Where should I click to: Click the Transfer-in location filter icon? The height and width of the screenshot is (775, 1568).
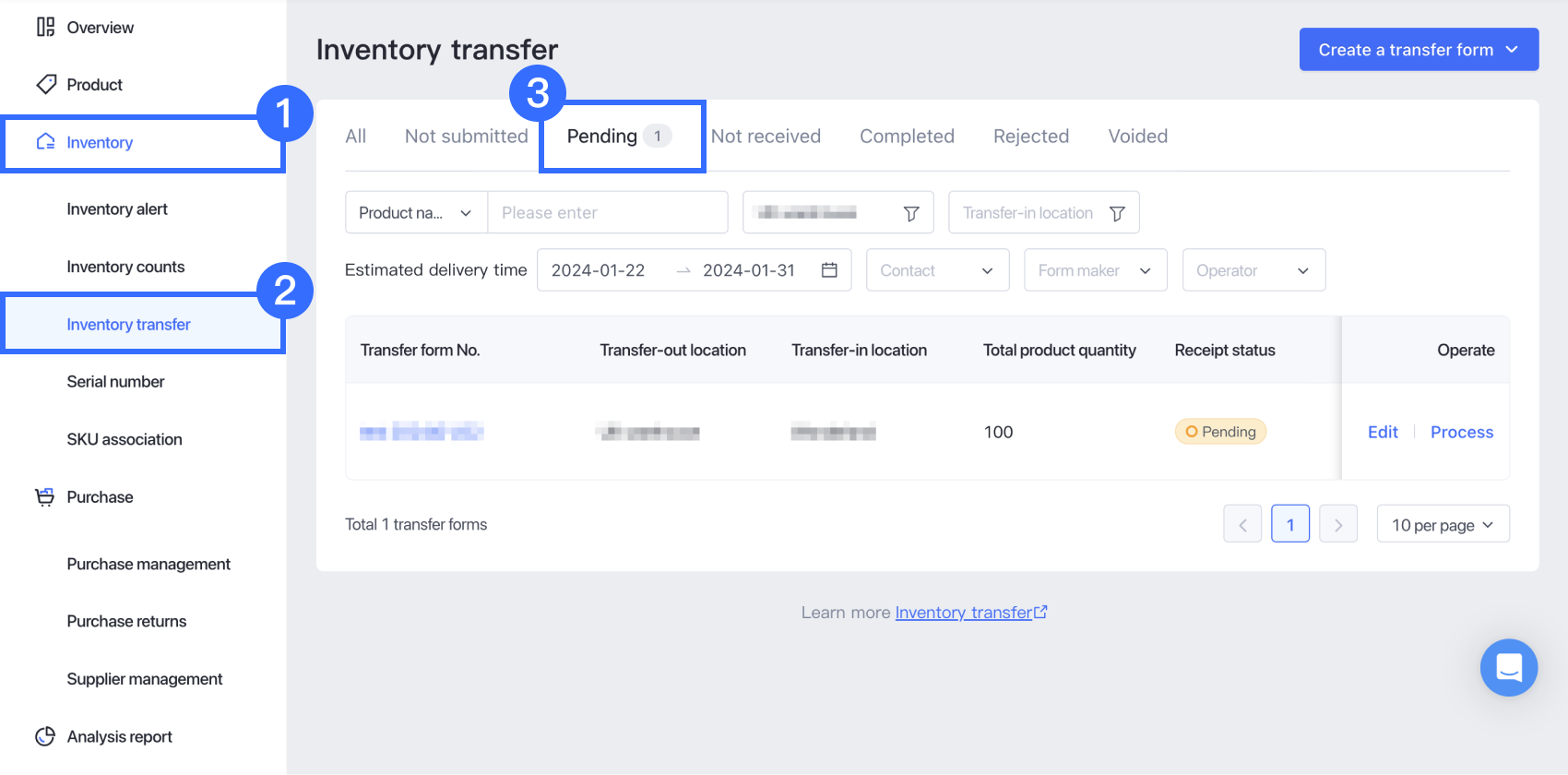(1117, 213)
